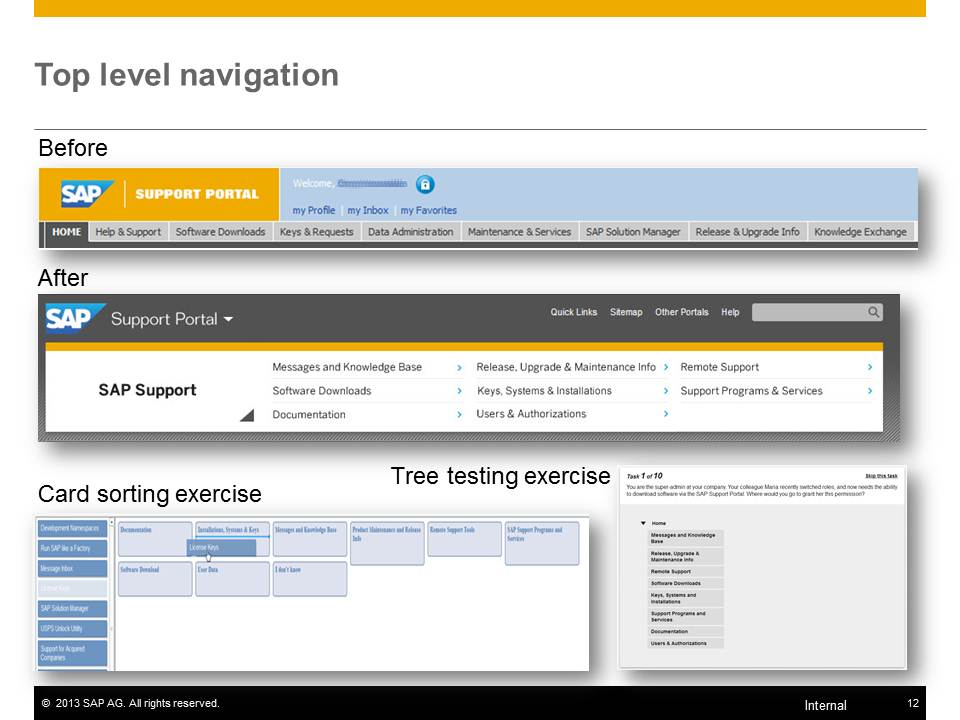Click chevron beside Documentation in the After menu
The image size is (960, 720).
[459, 414]
